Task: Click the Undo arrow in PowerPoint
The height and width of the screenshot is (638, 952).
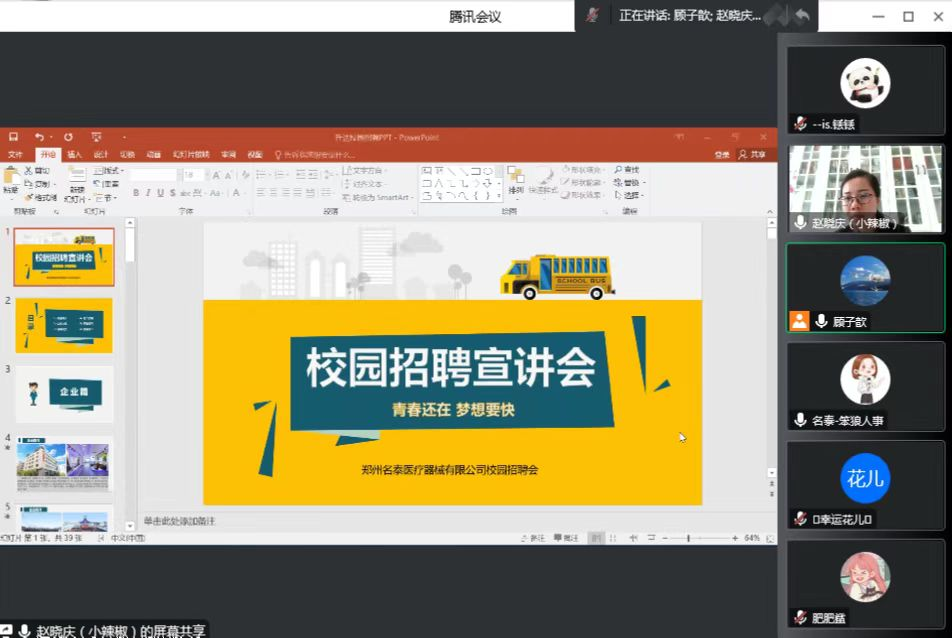Action: tap(39, 137)
